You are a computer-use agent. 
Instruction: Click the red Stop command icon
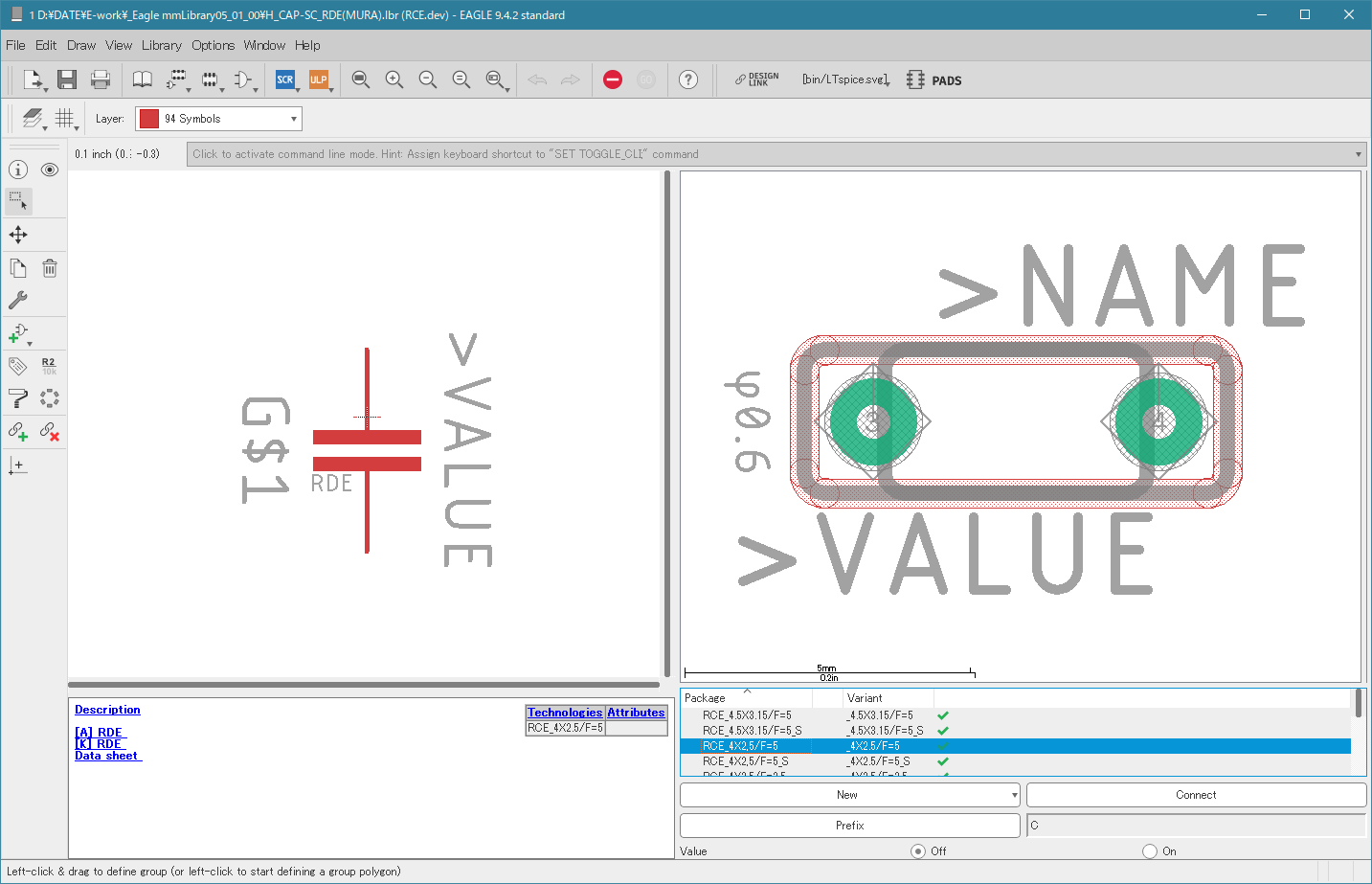(613, 79)
